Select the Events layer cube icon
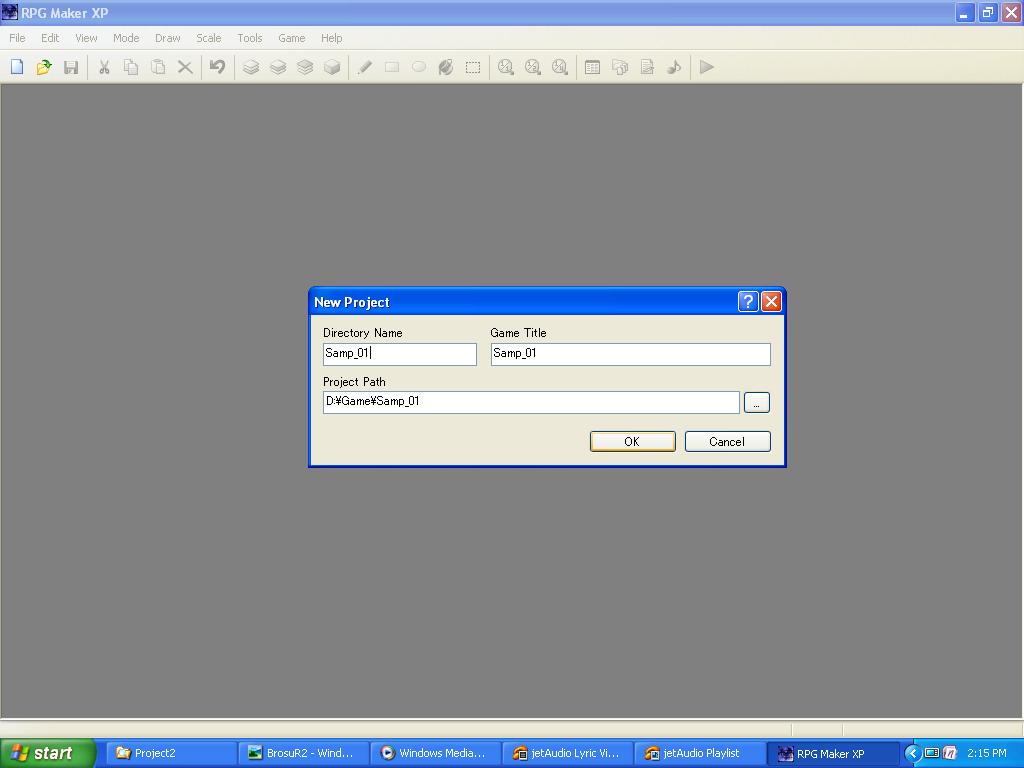The height and width of the screenshot is (768, 1024). (x=332, y=67)
